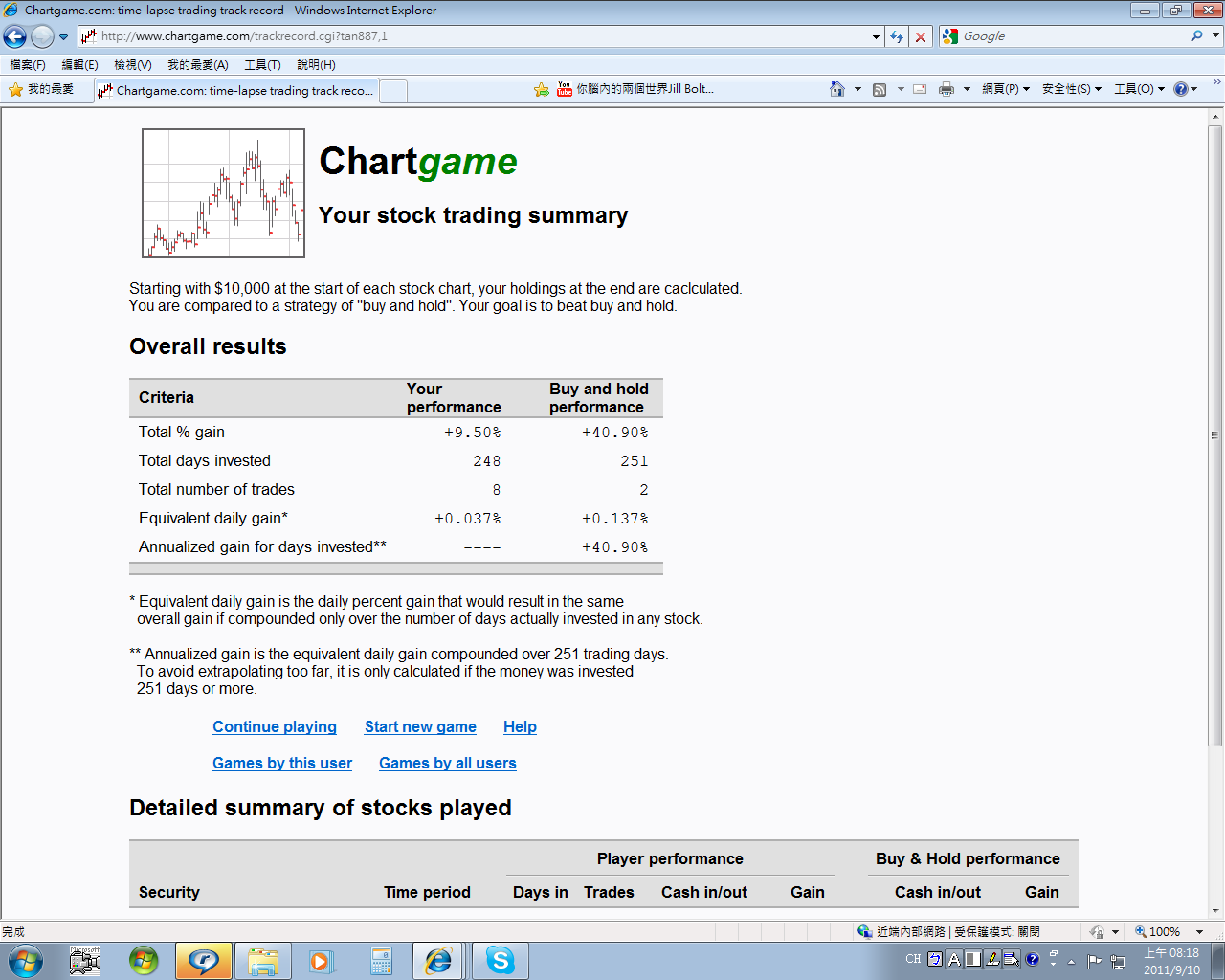Open the 網頁(P) command bar menu
The width and height of the screenshot is (1225, 980).
click(1006, 89)
